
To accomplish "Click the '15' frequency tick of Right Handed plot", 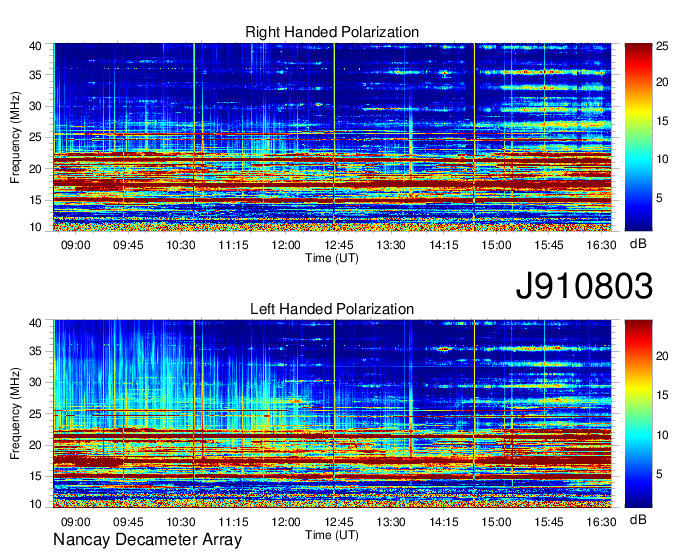I will 35,200.
